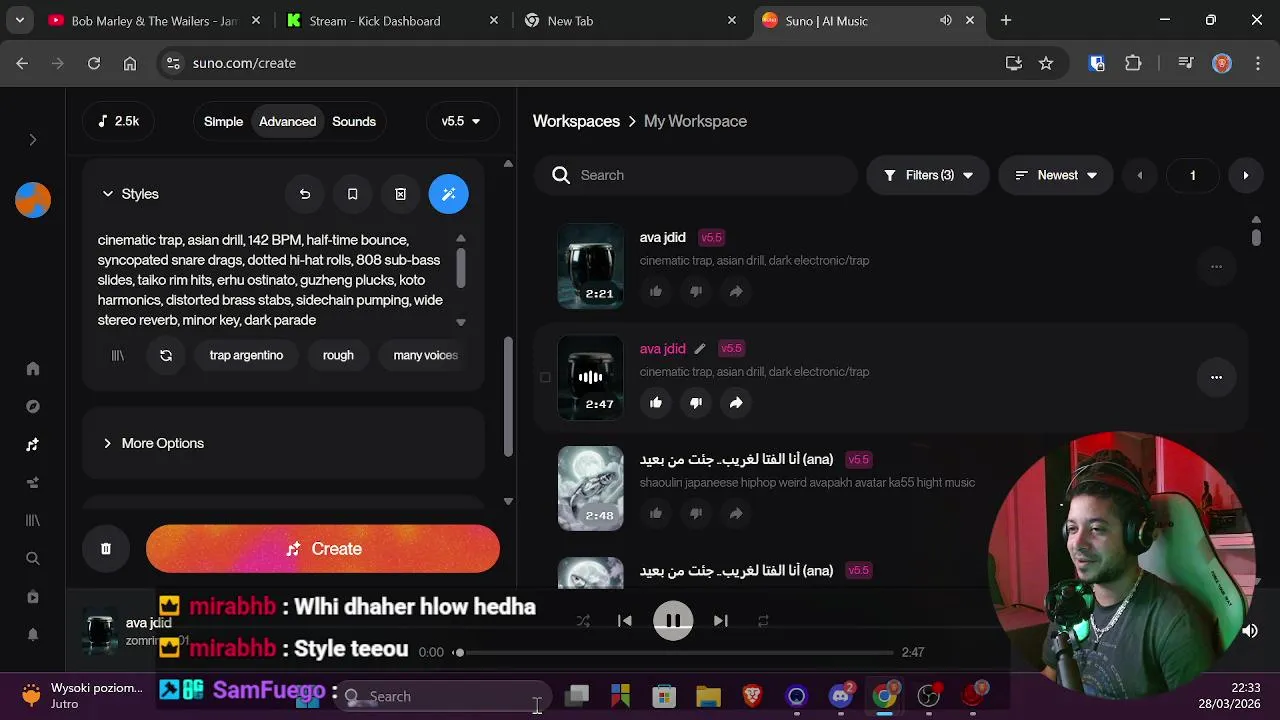Switch to Simple mode
The height and width of the screenshot is (720, 1280).
tap(223, 121)
